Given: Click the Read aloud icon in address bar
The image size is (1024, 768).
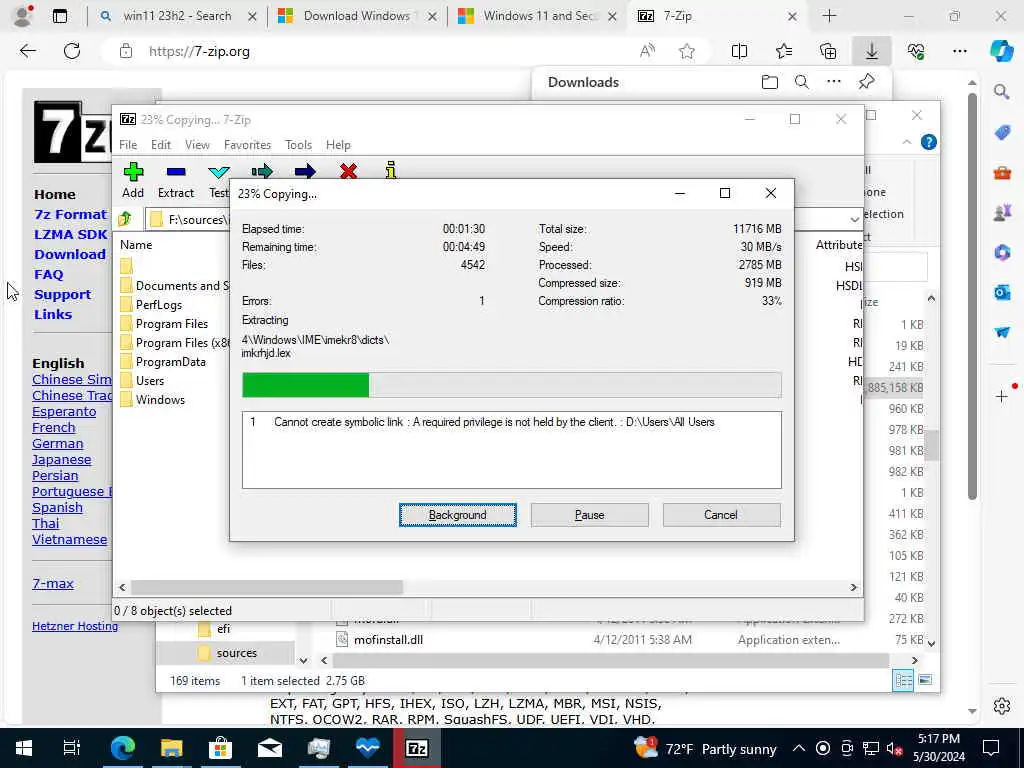Looking at the screenshot, I should pyautogui.click(x=647, y=51).
